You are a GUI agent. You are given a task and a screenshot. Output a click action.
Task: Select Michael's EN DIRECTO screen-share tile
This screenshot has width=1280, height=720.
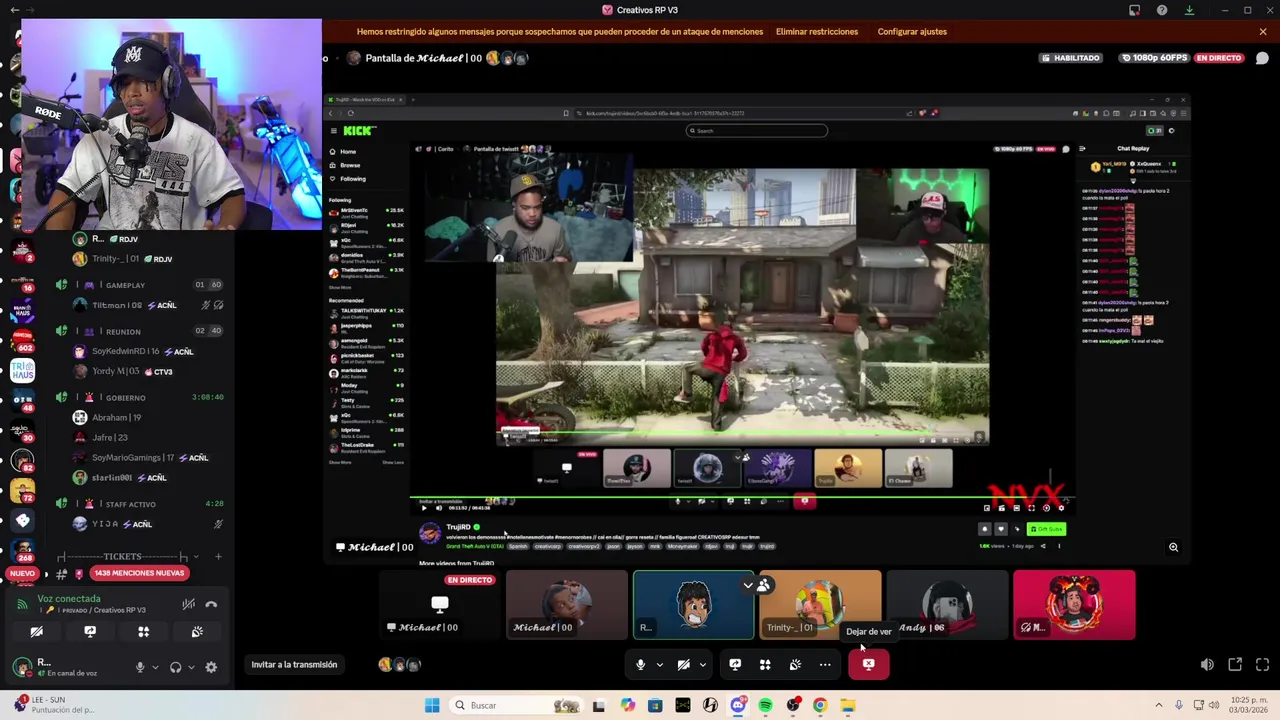coord(440,604)
